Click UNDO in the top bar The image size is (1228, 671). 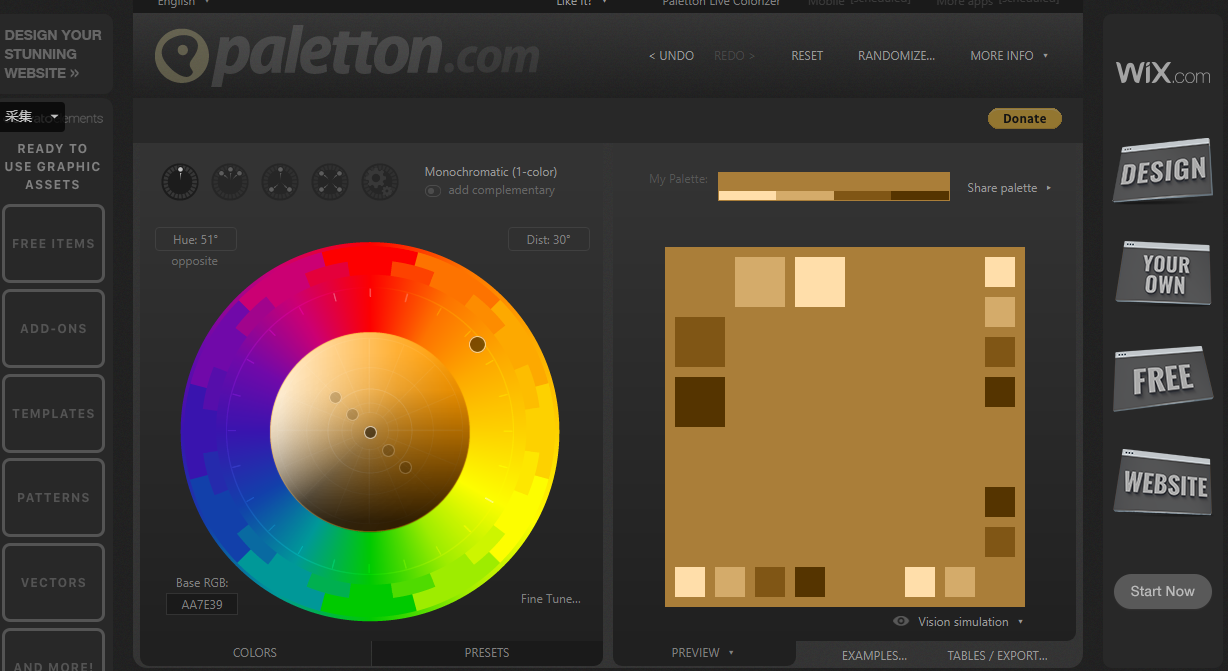coord(671,56)
